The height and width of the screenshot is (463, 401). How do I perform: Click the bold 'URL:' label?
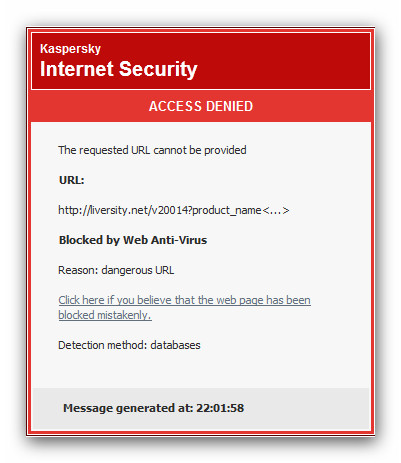[72, 180]
